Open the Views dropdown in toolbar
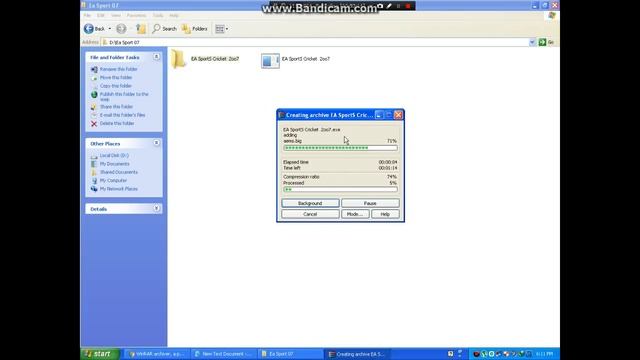 tap(222, 29)
